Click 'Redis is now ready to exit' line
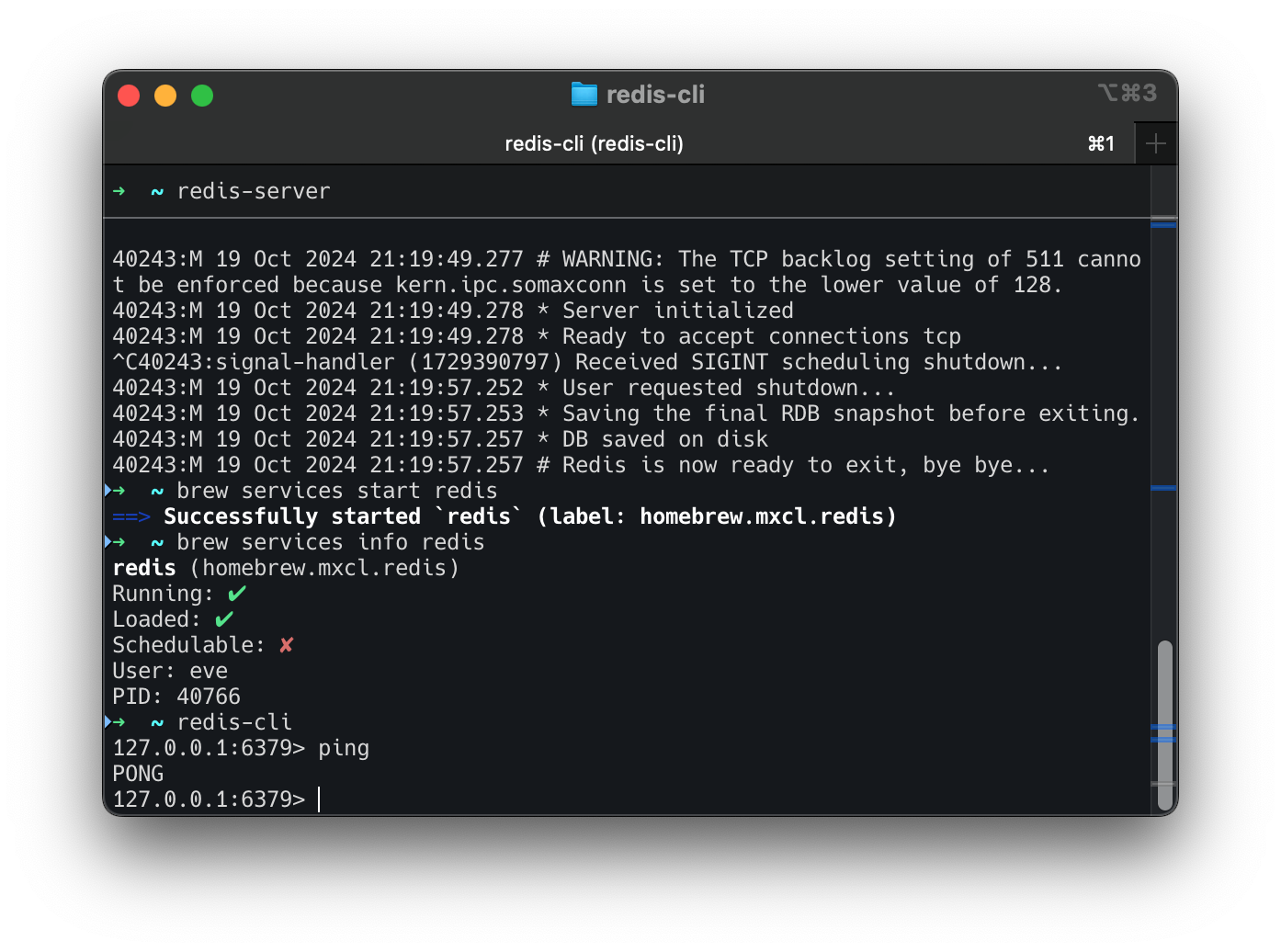Screen dimensions: 1281x952 581,465
